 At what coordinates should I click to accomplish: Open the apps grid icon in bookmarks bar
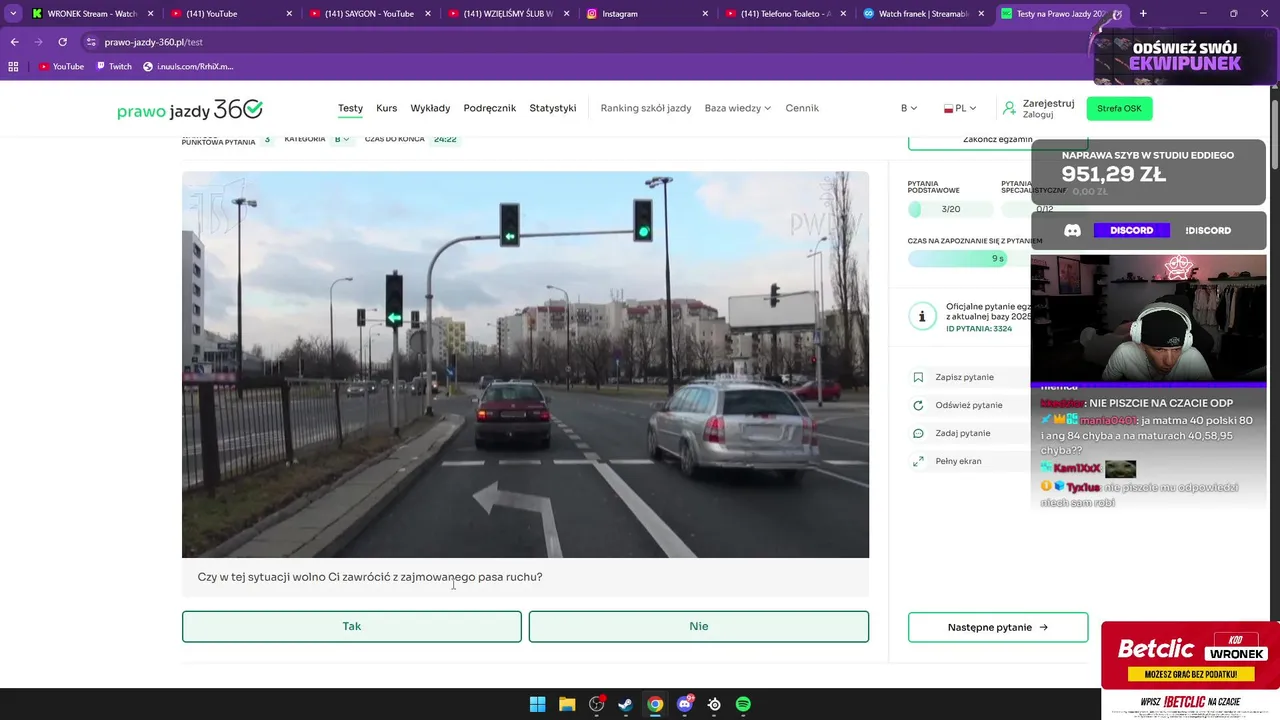[x=13, y=66]
